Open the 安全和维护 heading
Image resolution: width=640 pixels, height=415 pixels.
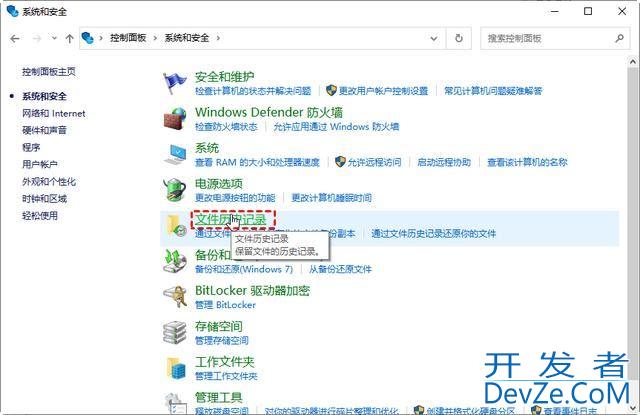224,77
